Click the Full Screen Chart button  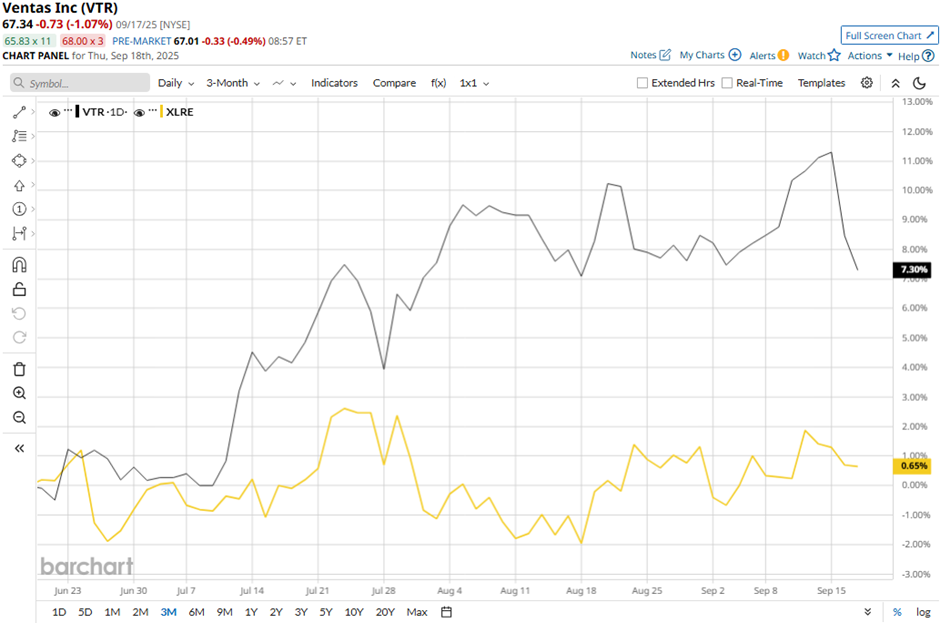tap(889, 35)
